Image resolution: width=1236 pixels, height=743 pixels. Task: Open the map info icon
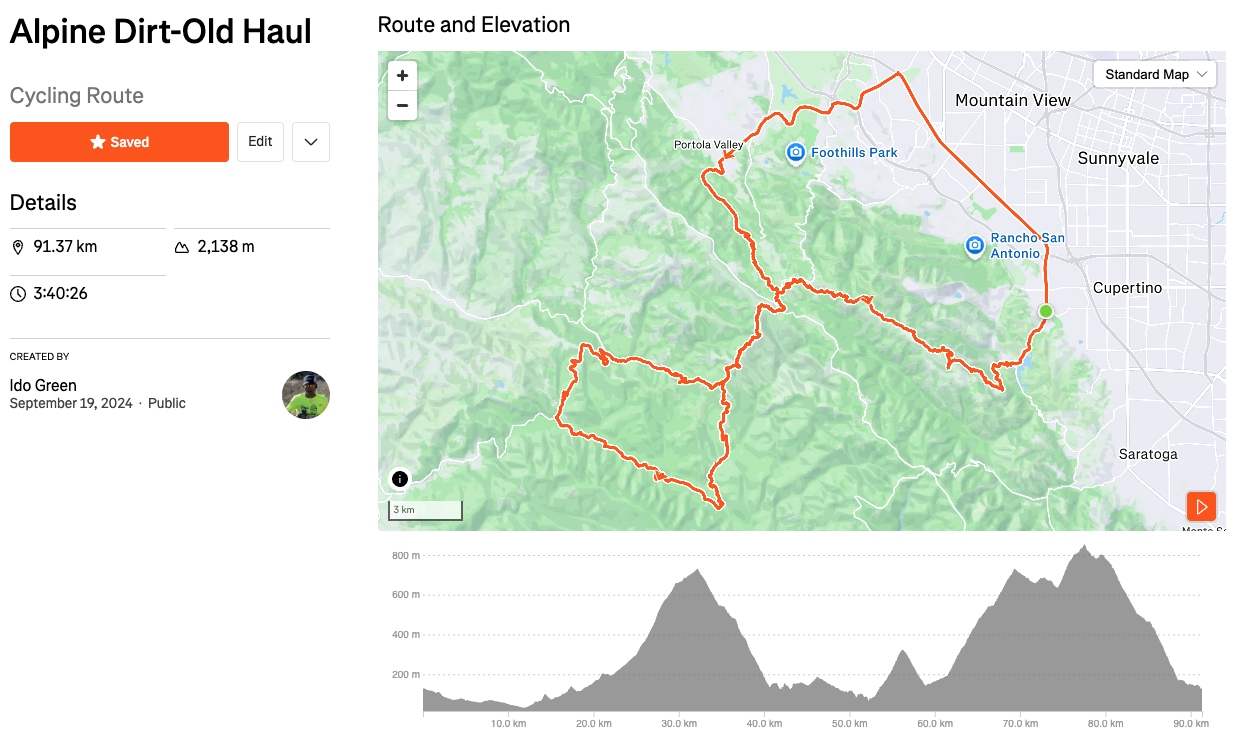pos(400,479)
